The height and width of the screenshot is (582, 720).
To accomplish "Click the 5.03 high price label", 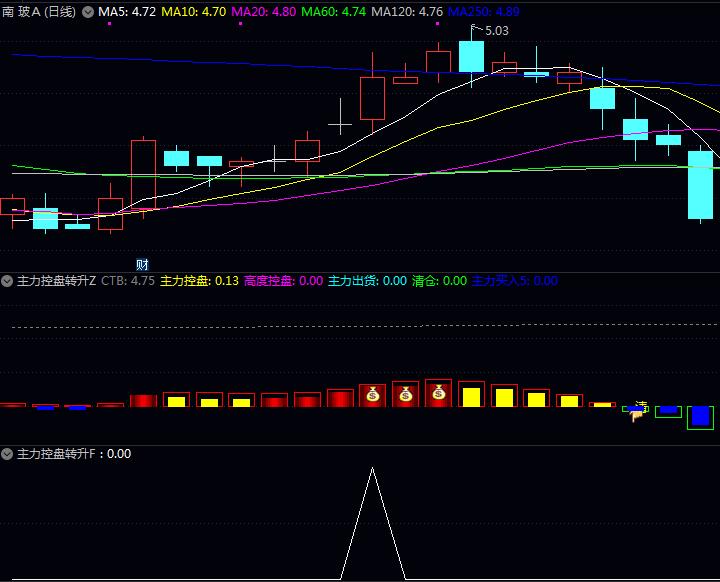I will (497, 31).
